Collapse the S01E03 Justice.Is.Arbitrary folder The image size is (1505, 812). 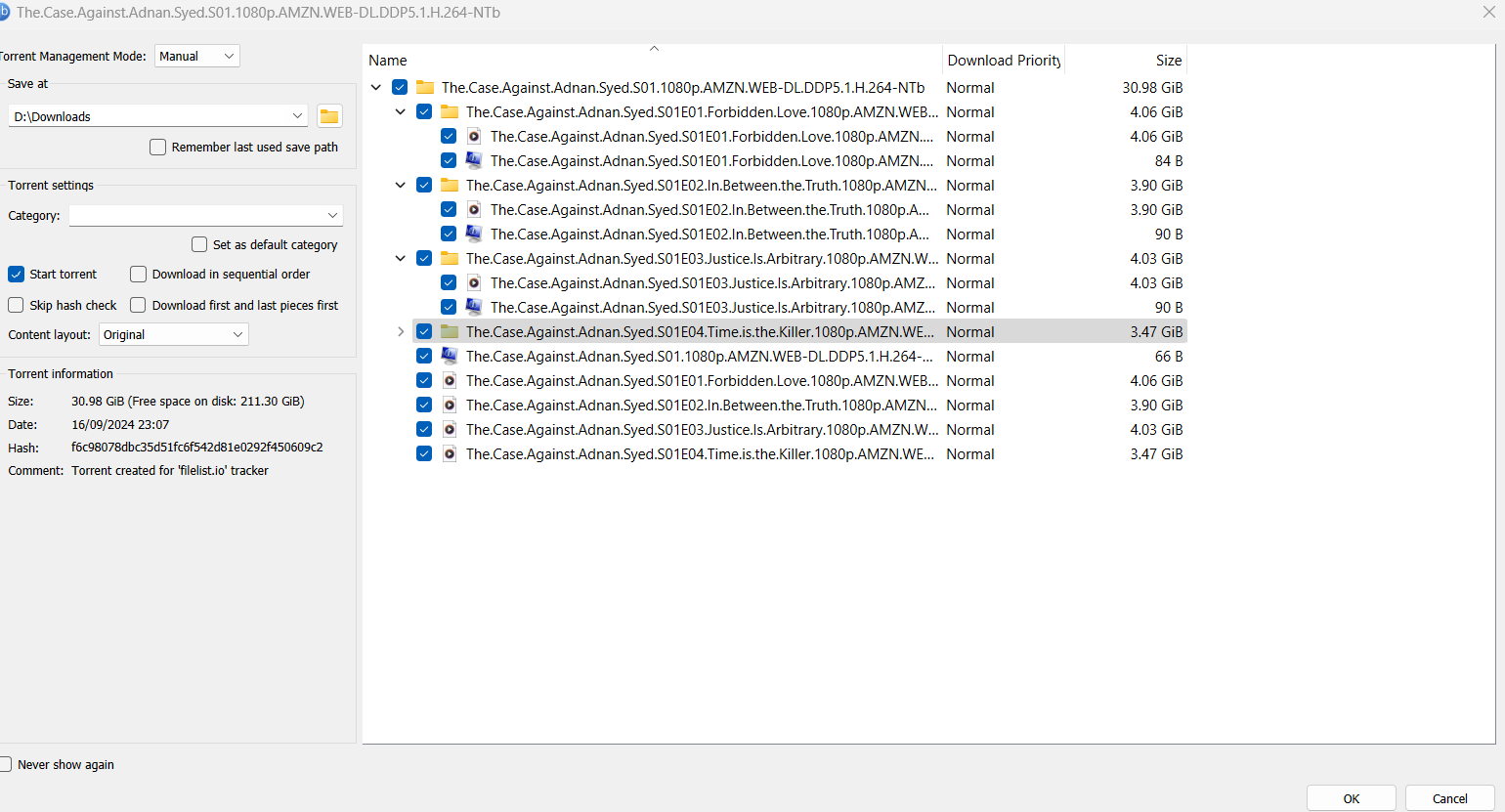[401, 259]
